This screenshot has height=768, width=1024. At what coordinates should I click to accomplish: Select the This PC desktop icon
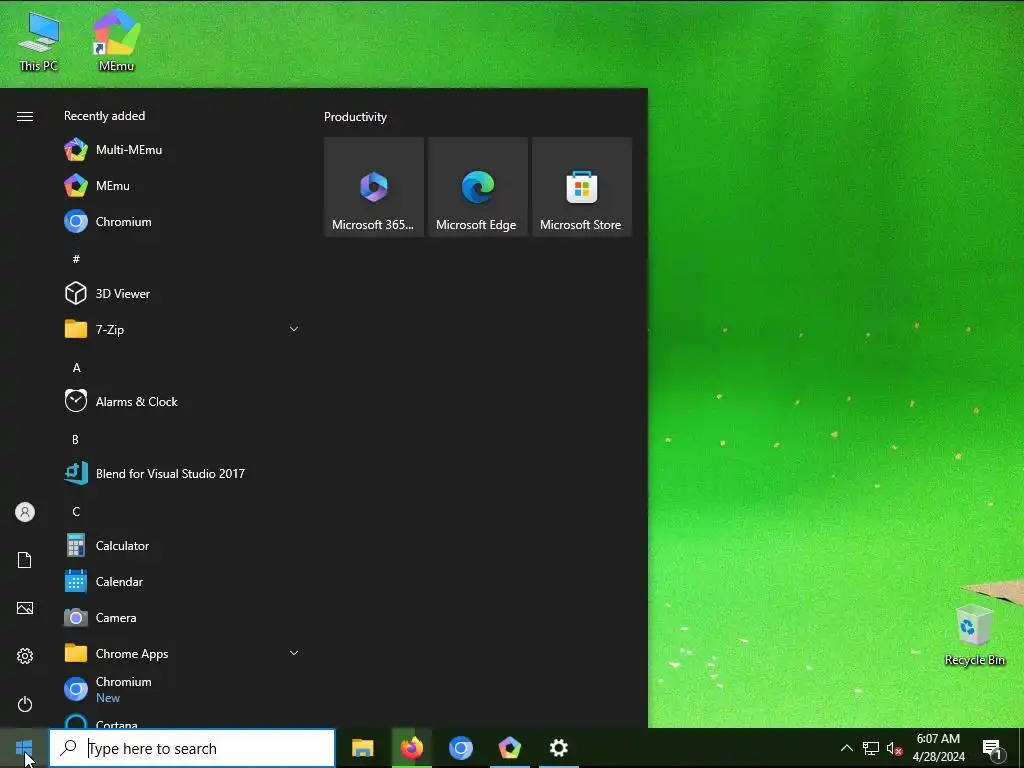pyautogui.click(x=39, y=42)
